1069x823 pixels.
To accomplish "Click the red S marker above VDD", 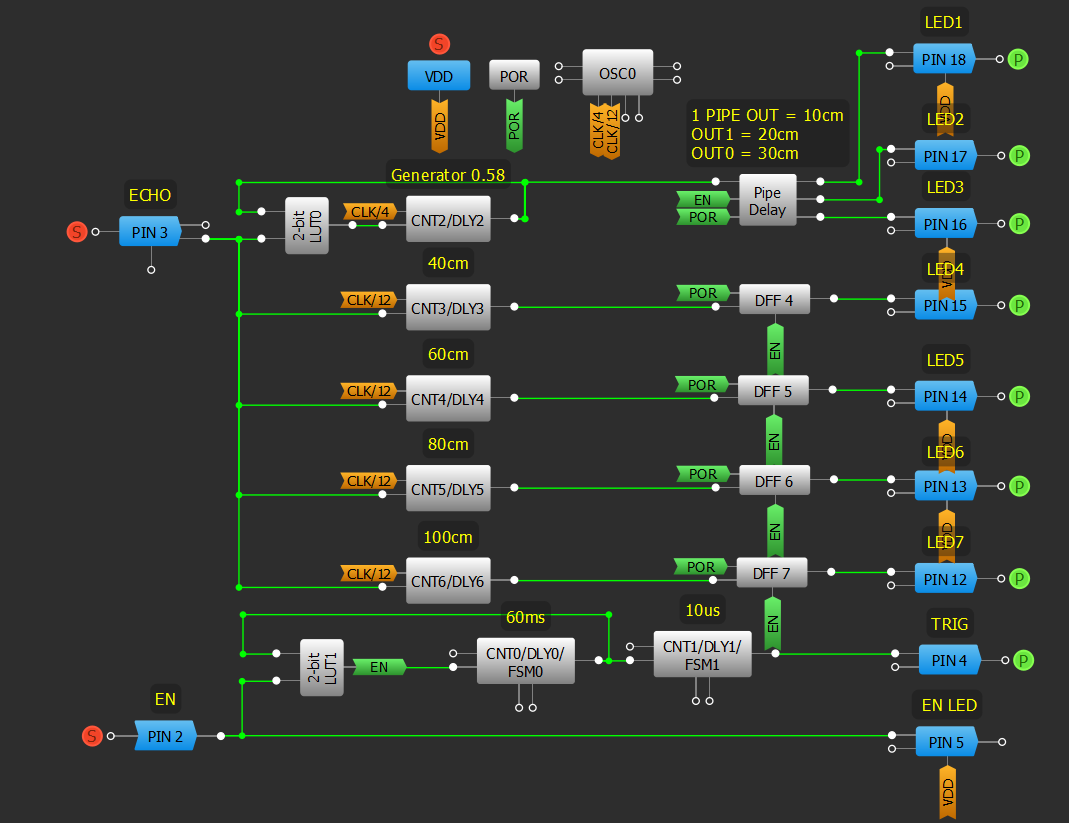I will 438,44.
